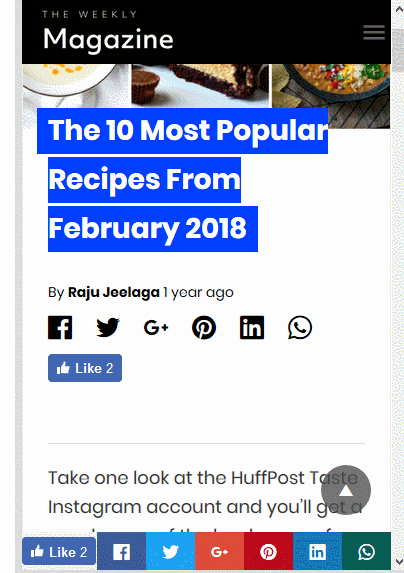Screen dimensions: 404x573
Task: Tap the scroll-to-top arrow circle button
Action: (346, 490)
